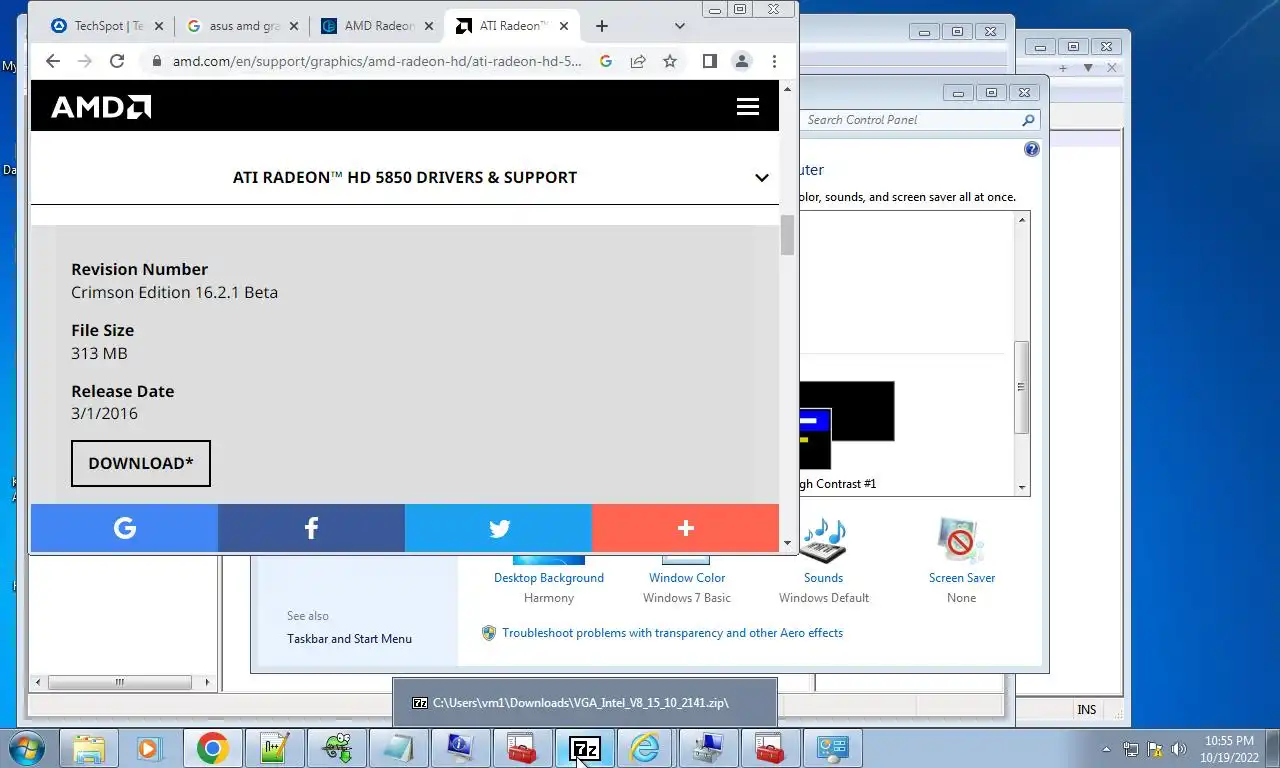Share page on Facebook
1280x768 pixels.
point(311,528)
